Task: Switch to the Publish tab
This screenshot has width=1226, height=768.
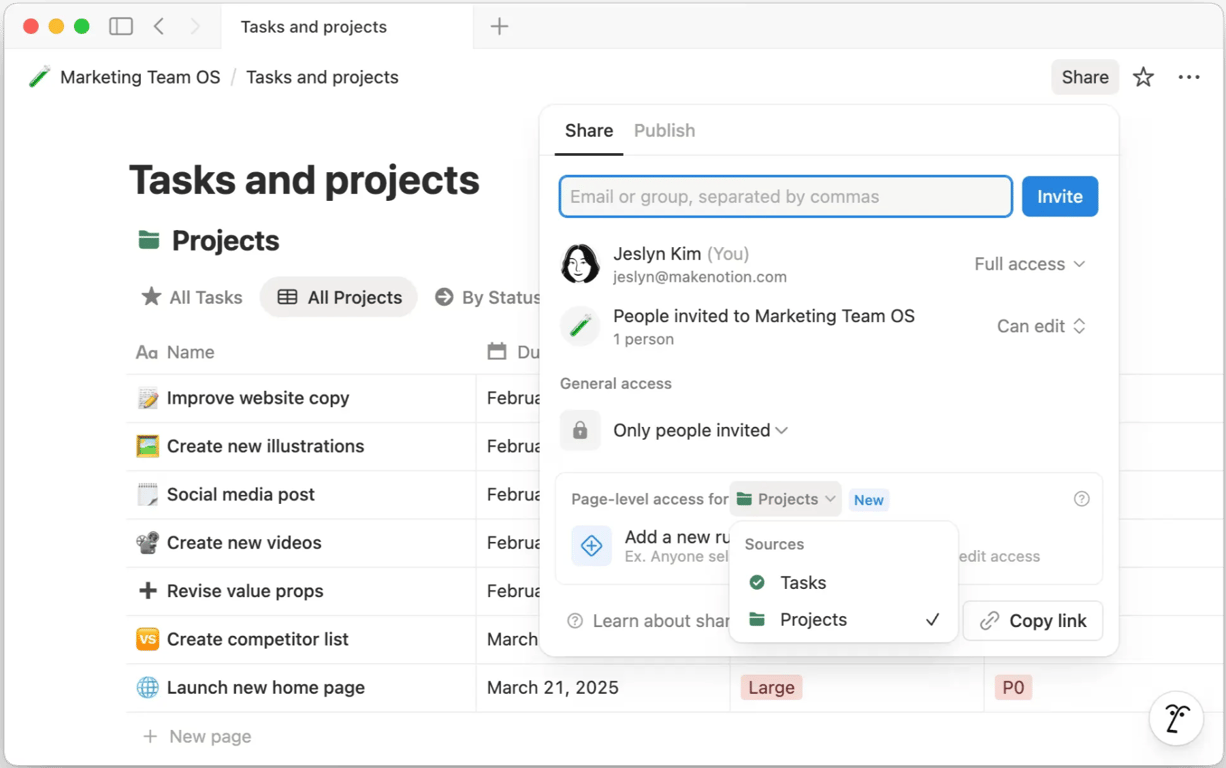Action: pos(664,131)
